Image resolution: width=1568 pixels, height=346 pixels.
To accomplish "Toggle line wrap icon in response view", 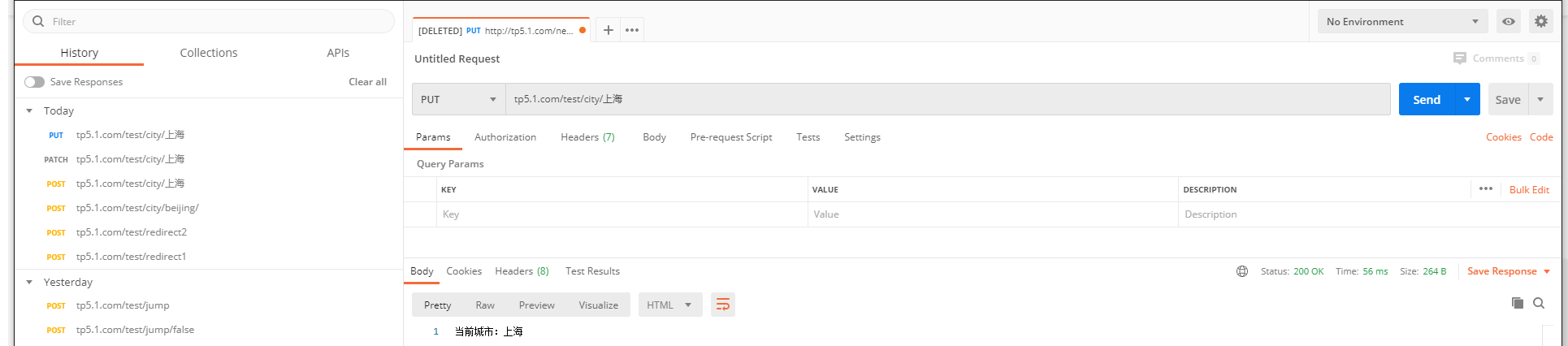I will [723, 305].
